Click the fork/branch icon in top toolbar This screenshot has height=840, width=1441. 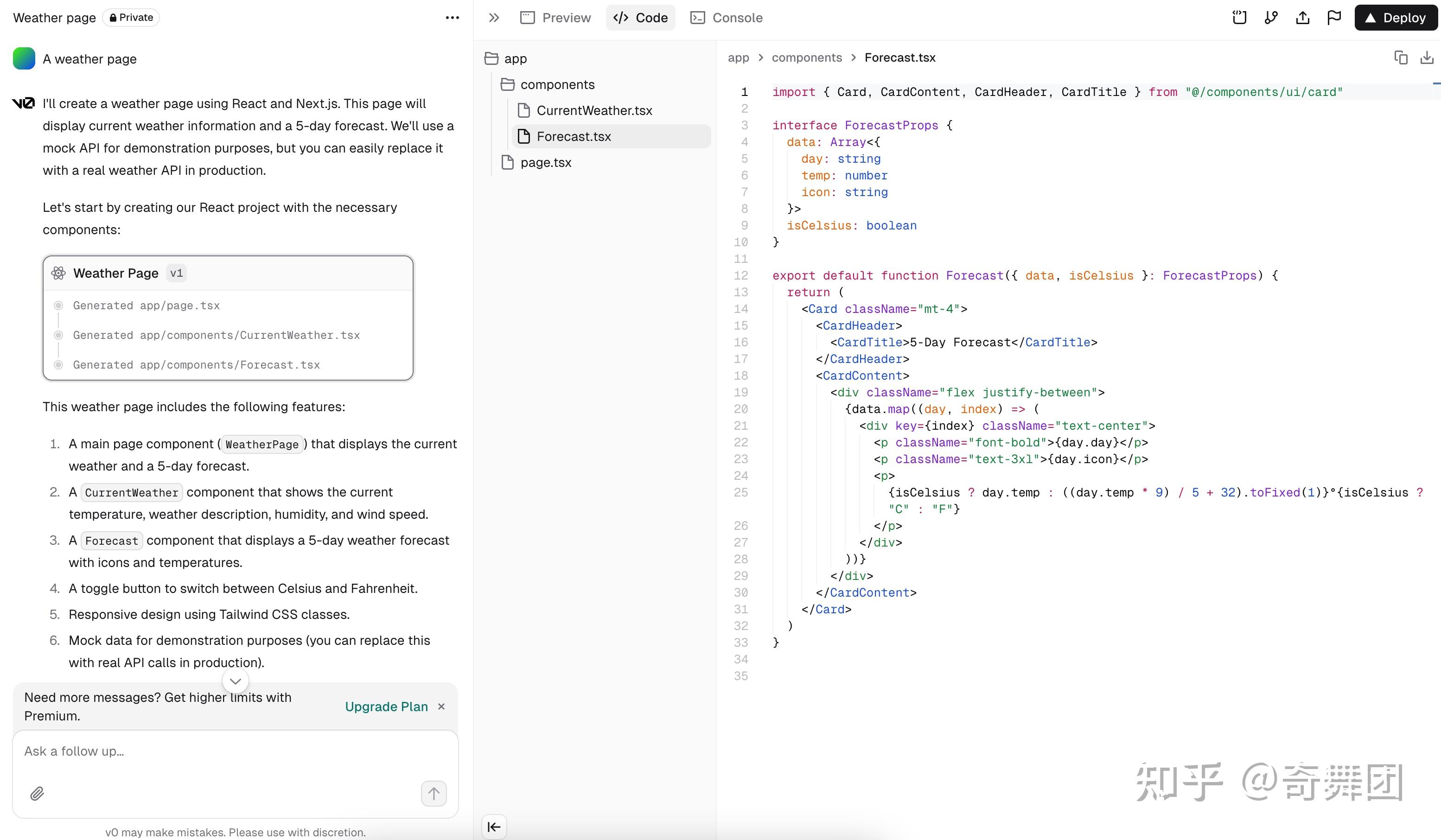click(1270, 18)
